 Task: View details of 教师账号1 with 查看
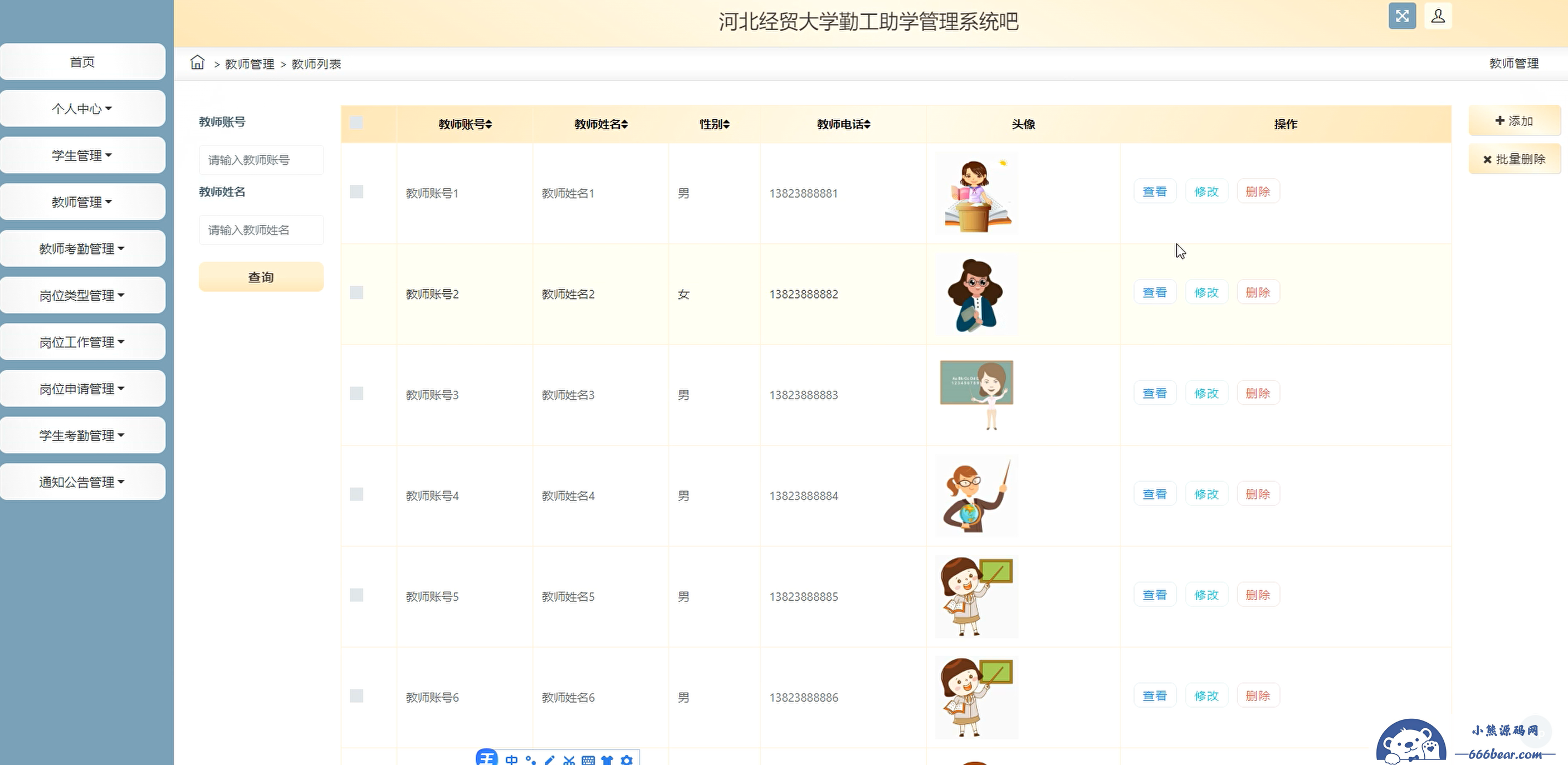coord(1155,192)
